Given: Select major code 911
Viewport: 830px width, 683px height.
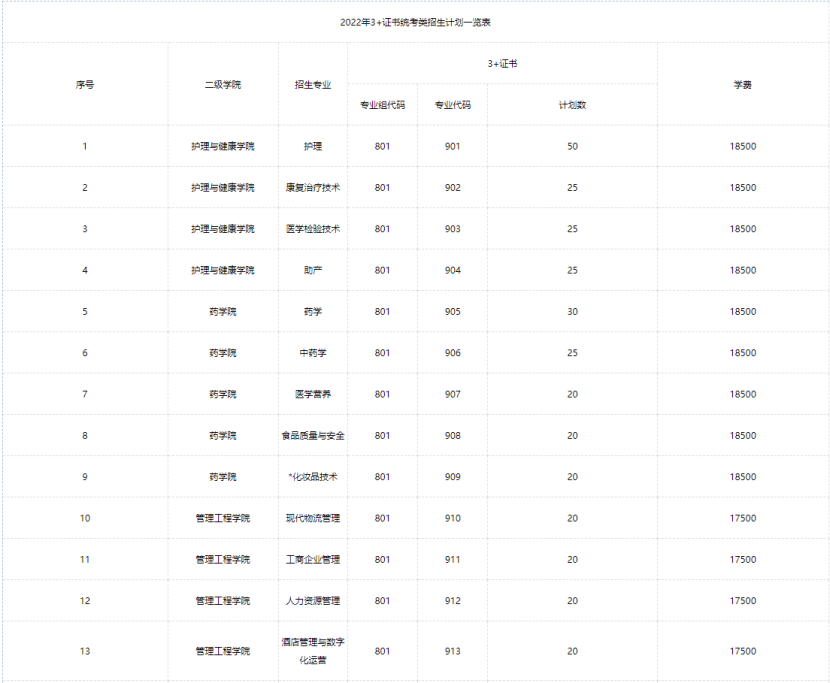Looking at the screenshot, I should (453, 559).
